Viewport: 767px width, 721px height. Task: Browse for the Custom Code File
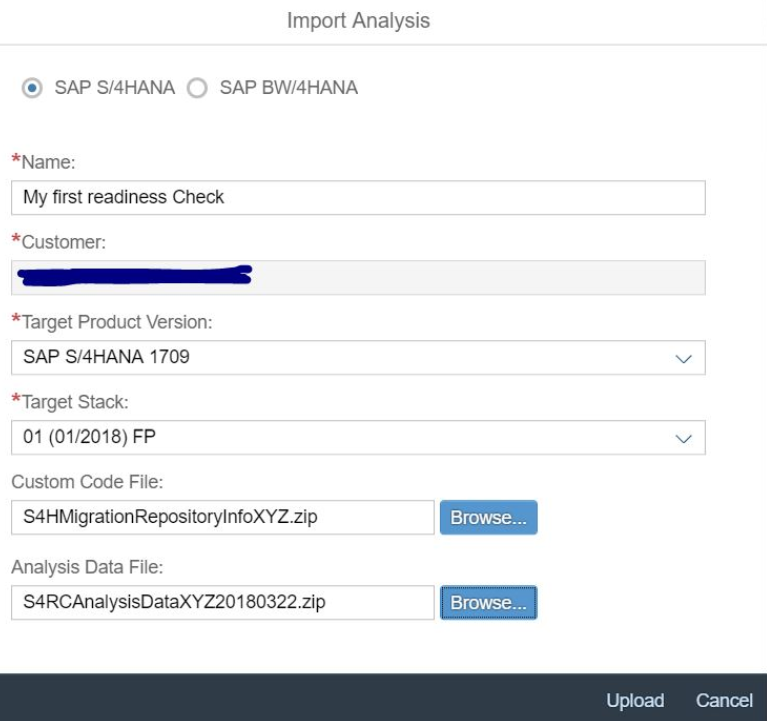(x=488, y=517)
